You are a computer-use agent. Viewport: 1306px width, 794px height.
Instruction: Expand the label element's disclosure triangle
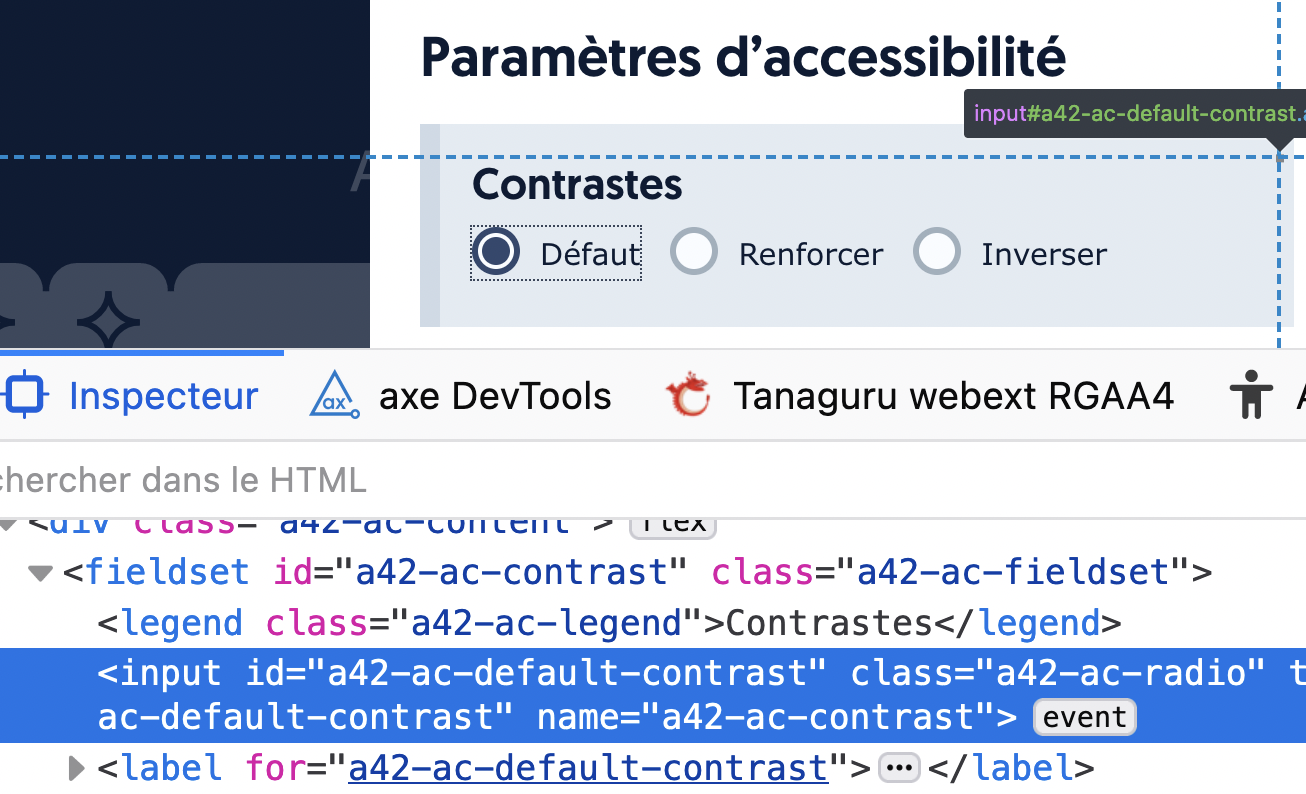pos(76,768)
